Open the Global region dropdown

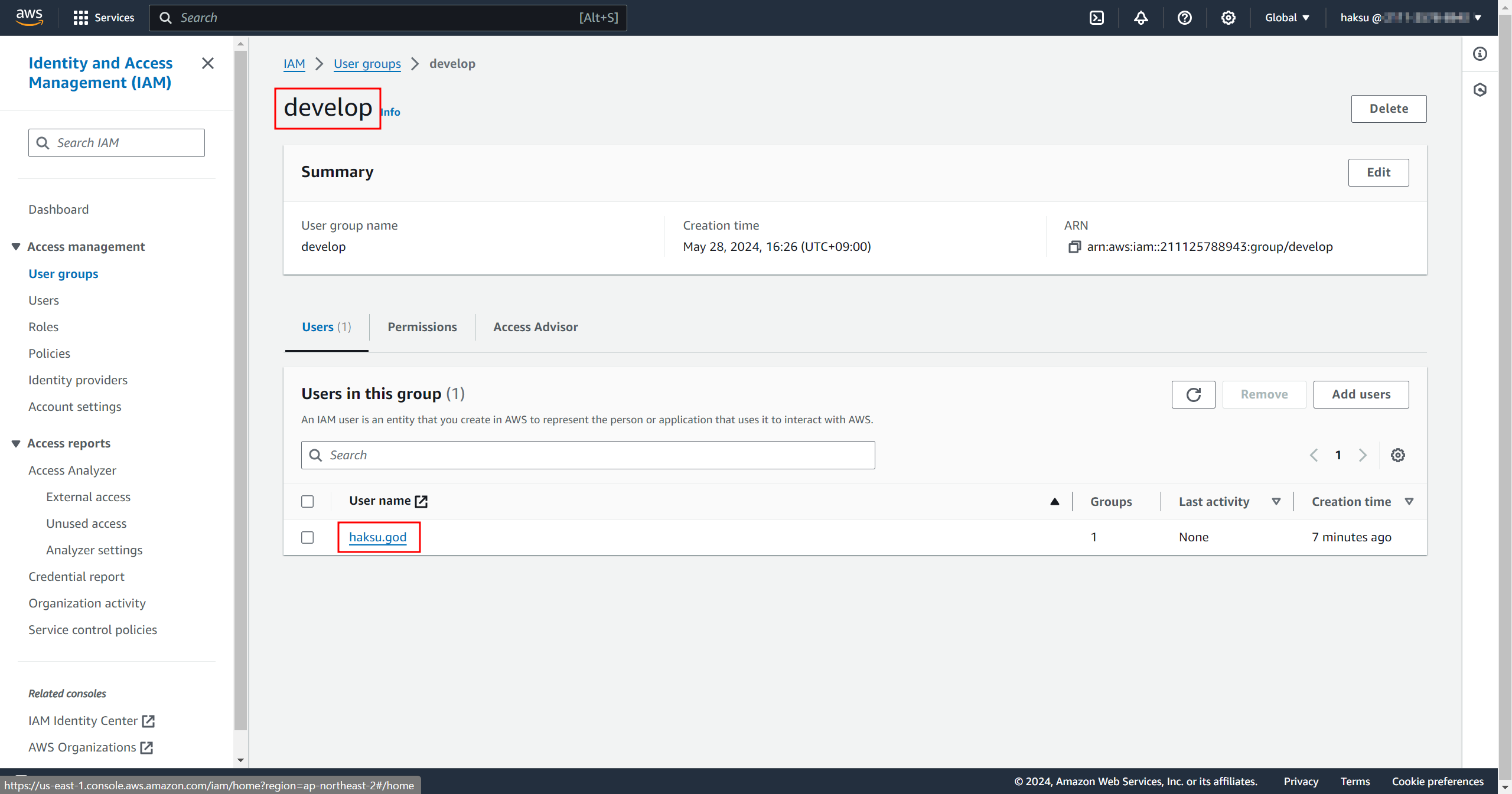(x=1287, y=18)
